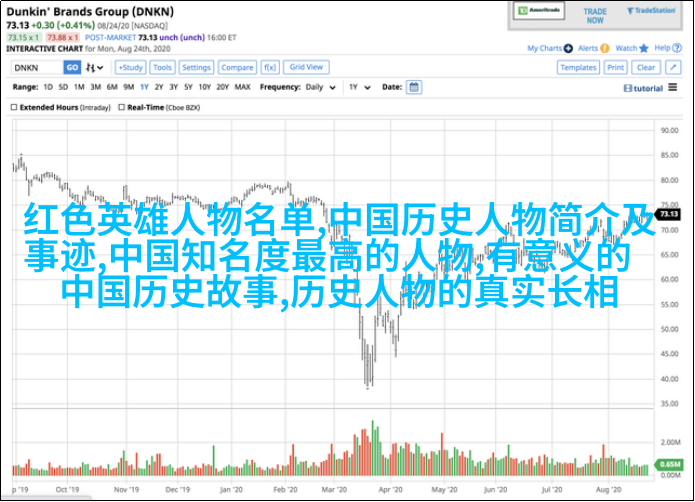Viewport: 695px width, 502px height.
Task: Open Help link
Action: tap(662, 48)
